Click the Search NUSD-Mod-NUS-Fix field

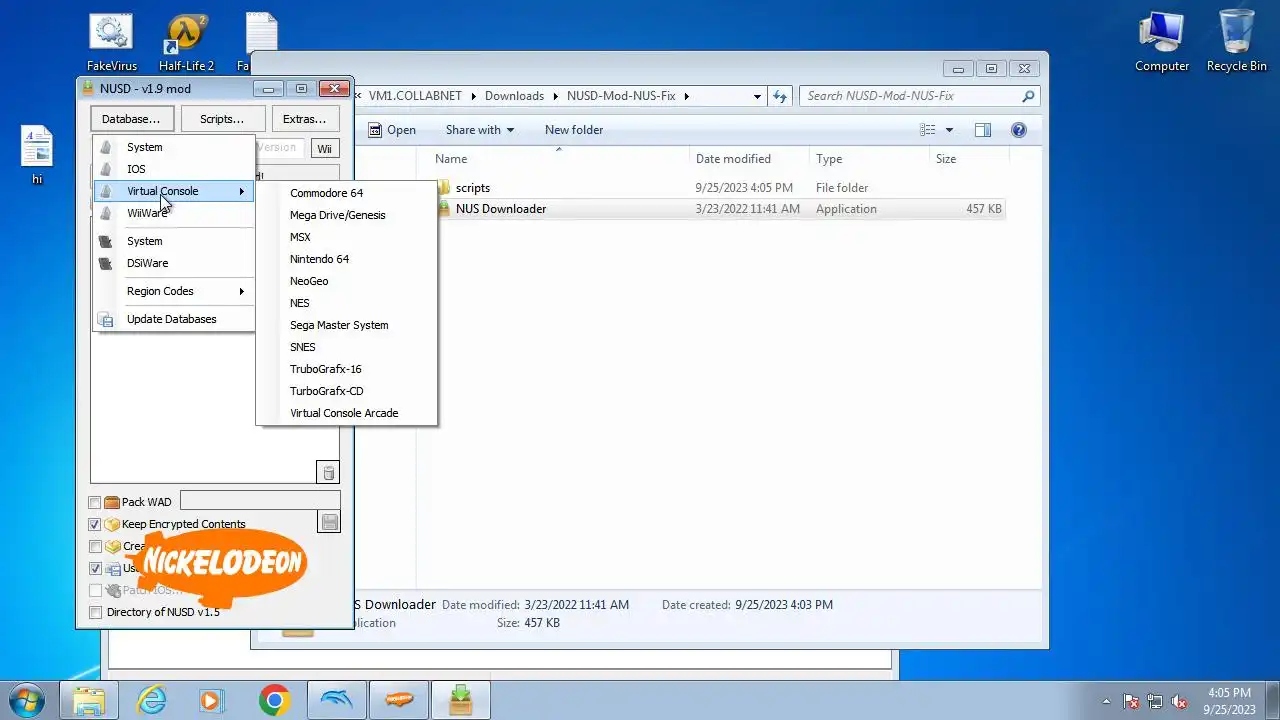coord(919,96)
